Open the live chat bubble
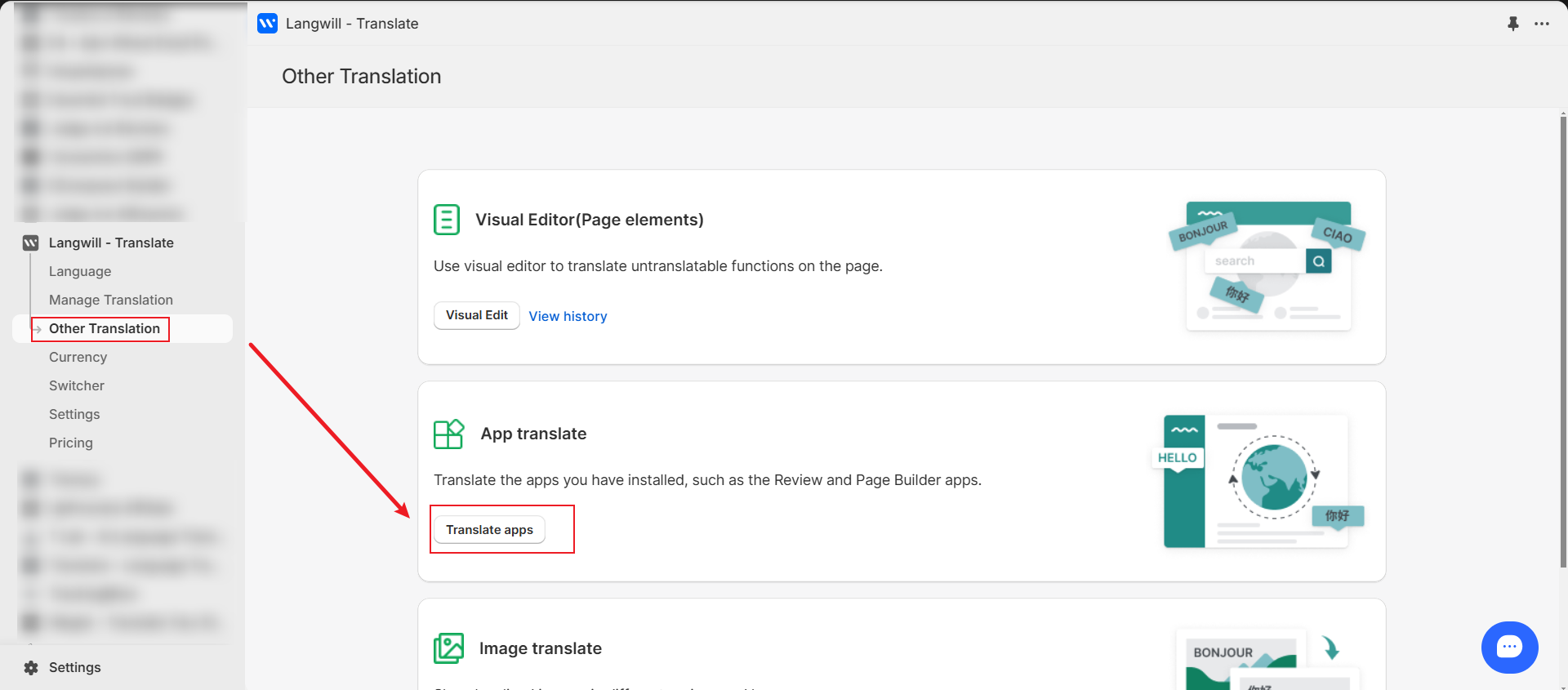 pyautogui.click(x=1510, y=648)
